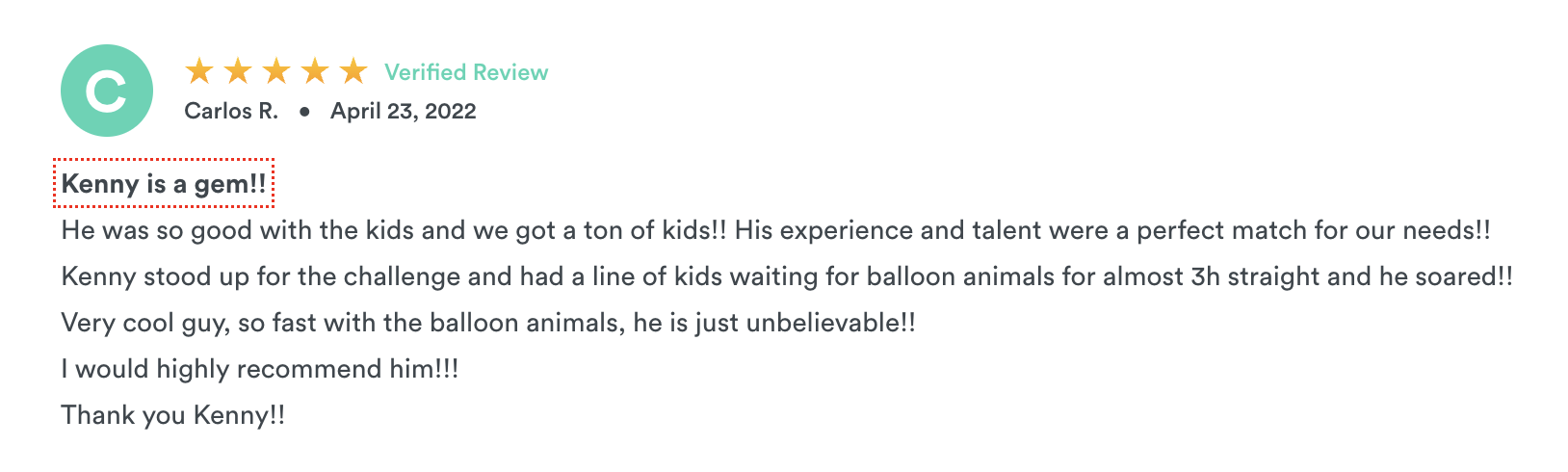Click the third rating star
The width and height of the screenshot is (1568, 472).
point(276,70)
